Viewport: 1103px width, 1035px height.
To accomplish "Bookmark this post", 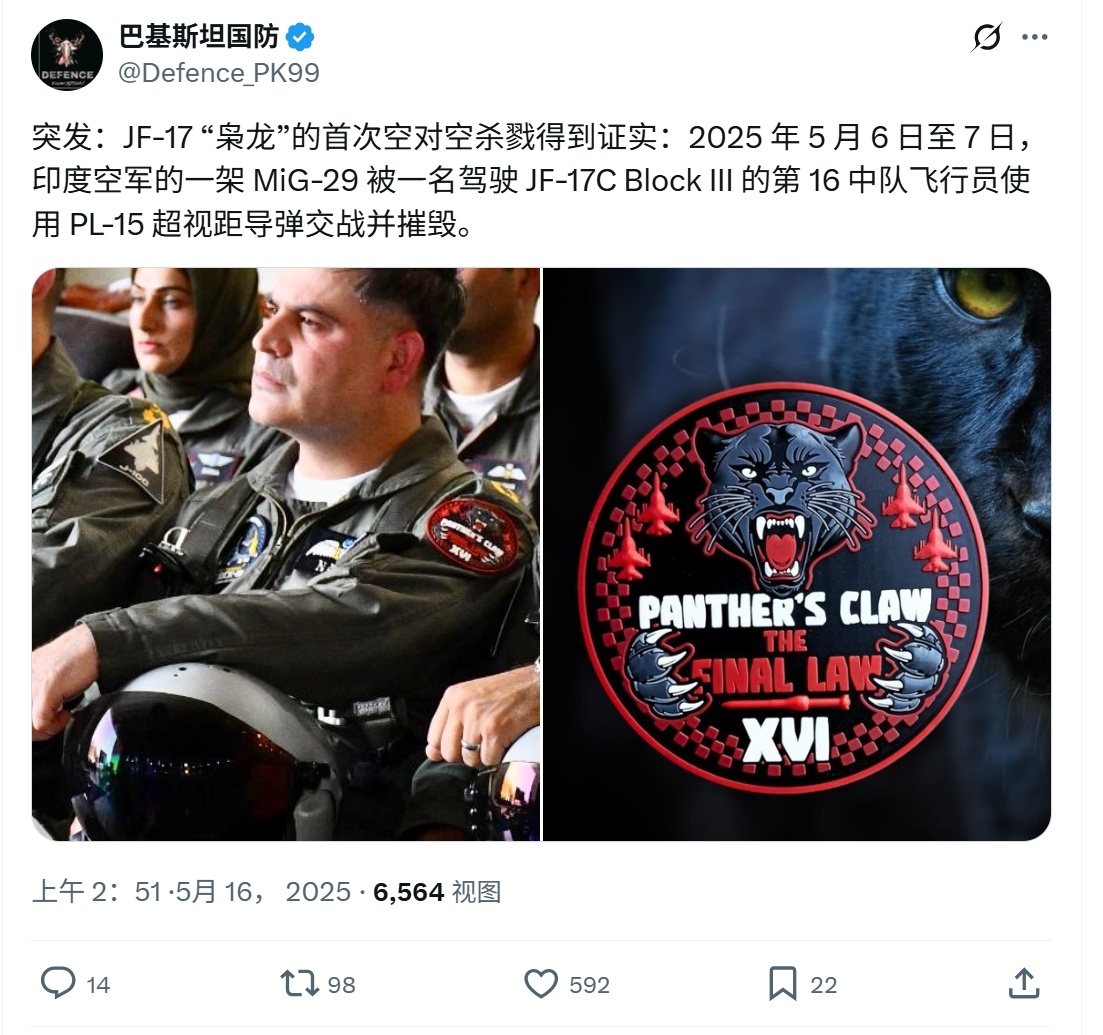I will tap(782, 983).
